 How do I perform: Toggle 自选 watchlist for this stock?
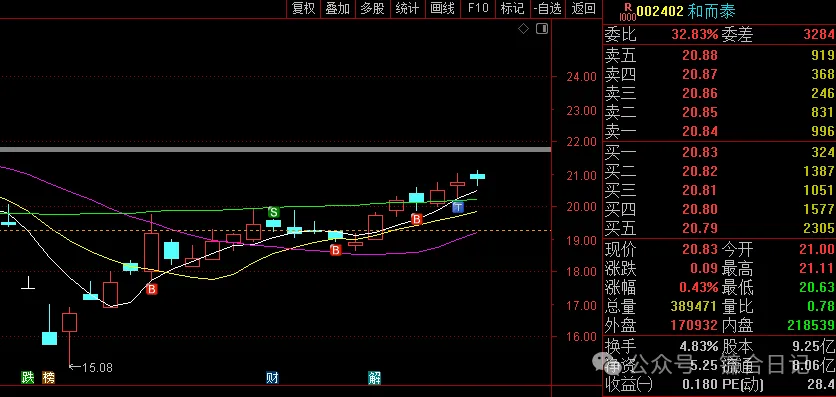[x=548, y=8]
